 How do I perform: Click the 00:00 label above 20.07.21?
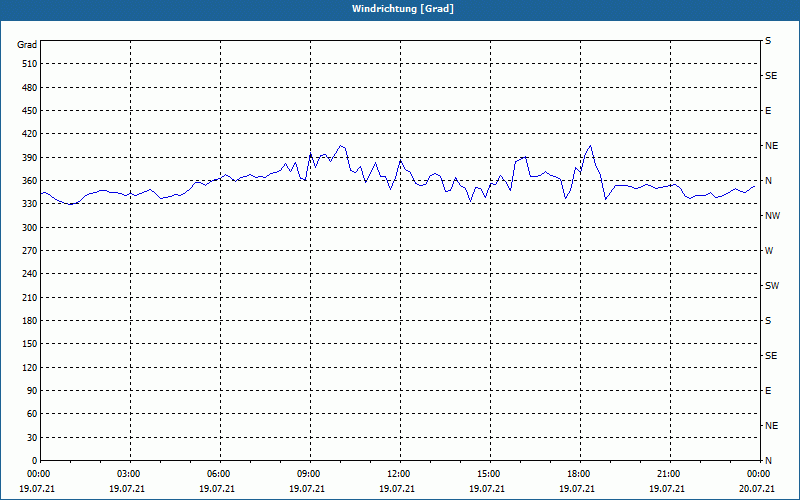pos(759,474)
